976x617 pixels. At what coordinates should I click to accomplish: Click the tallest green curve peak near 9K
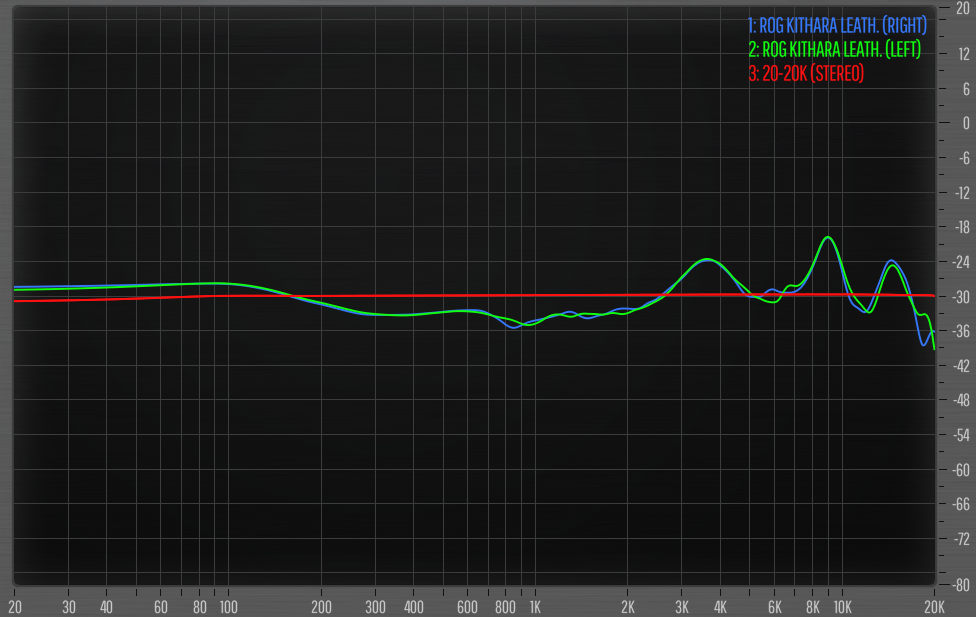pos(827,238)
